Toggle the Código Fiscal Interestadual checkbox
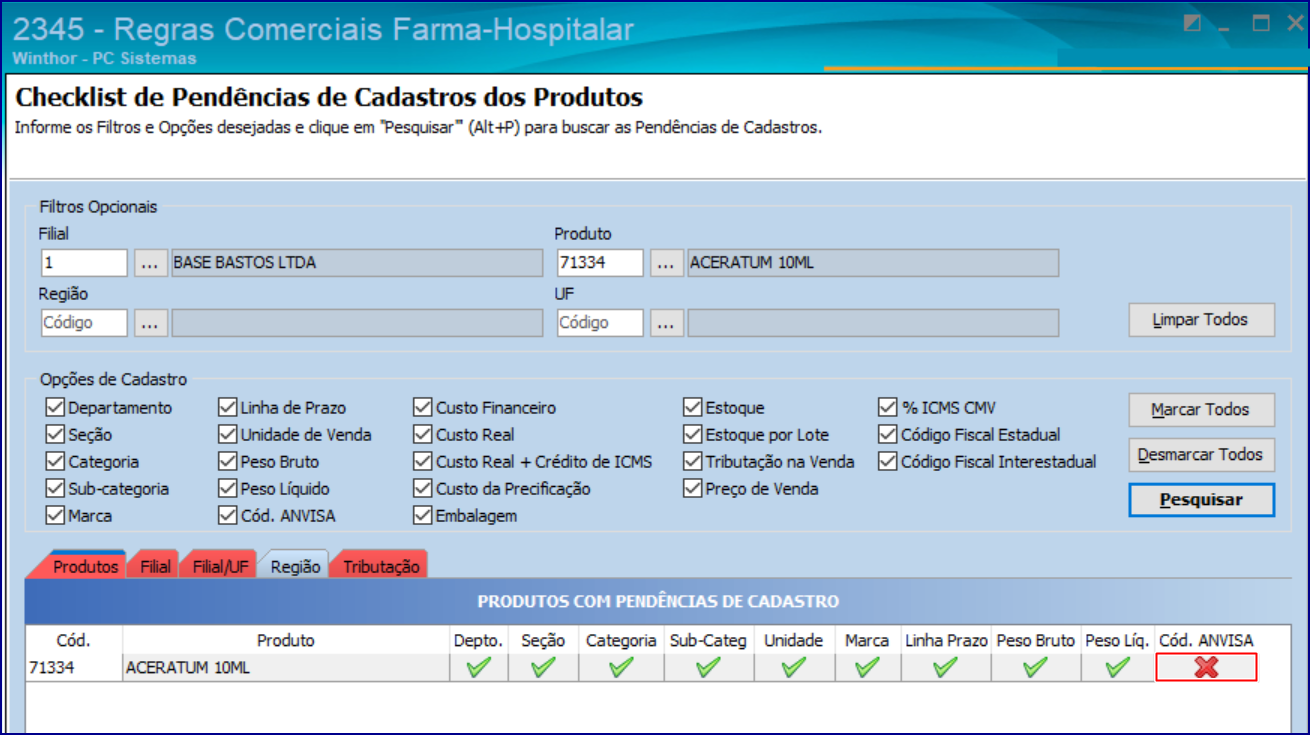 [x=887, y=462]
